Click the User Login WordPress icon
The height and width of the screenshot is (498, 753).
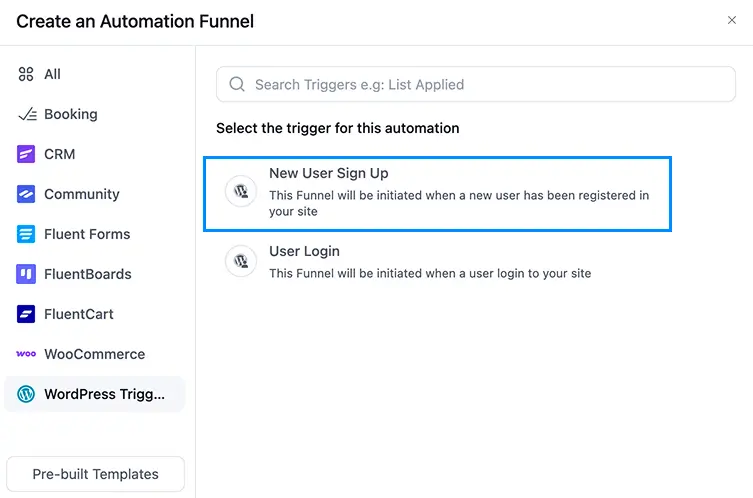[x=241, y=261]
